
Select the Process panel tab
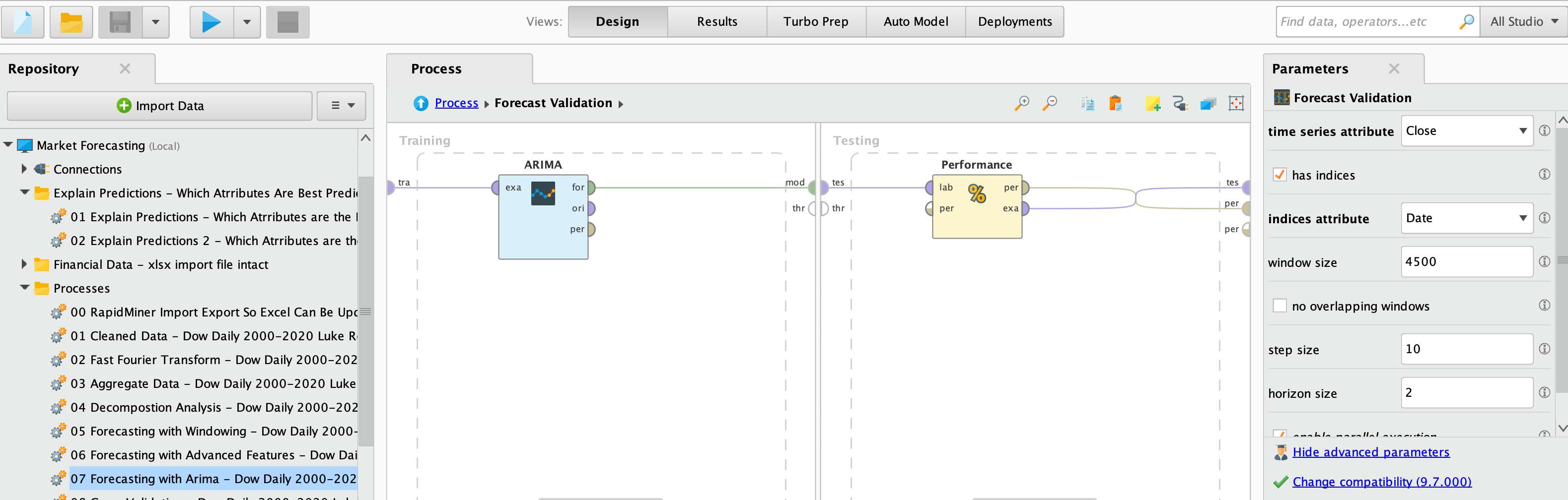coord(460,69)
